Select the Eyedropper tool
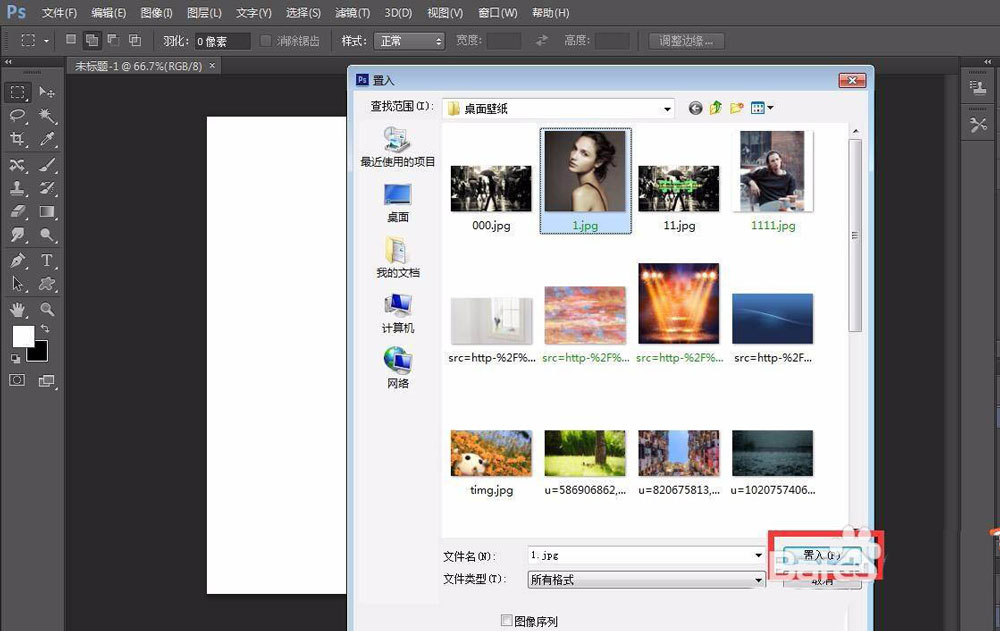Image resolution: width=1000 pixels, height=631 pixels. click(47, 139)
